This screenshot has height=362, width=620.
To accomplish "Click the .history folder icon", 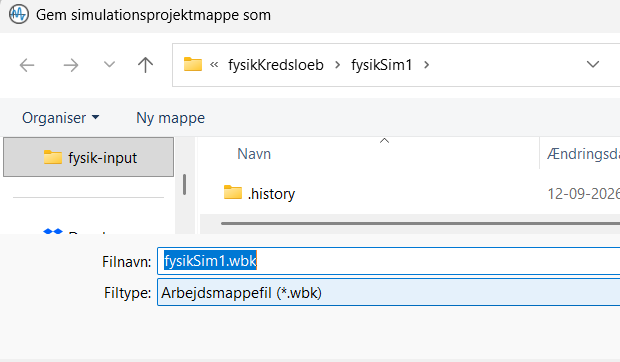I will click(x=232, y=192).
